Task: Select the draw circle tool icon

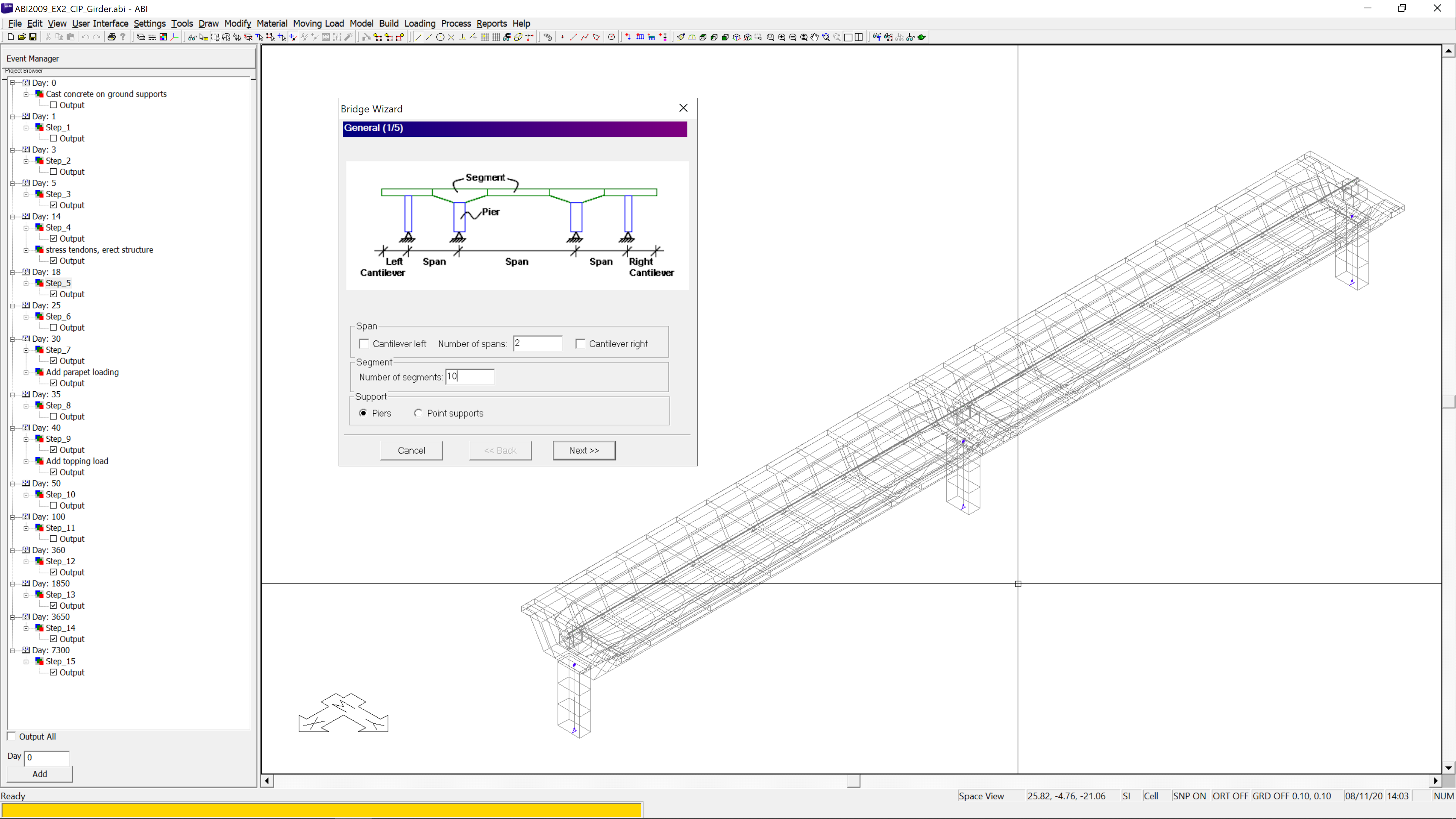Action: pyautogui.click(x=440, y=37)
